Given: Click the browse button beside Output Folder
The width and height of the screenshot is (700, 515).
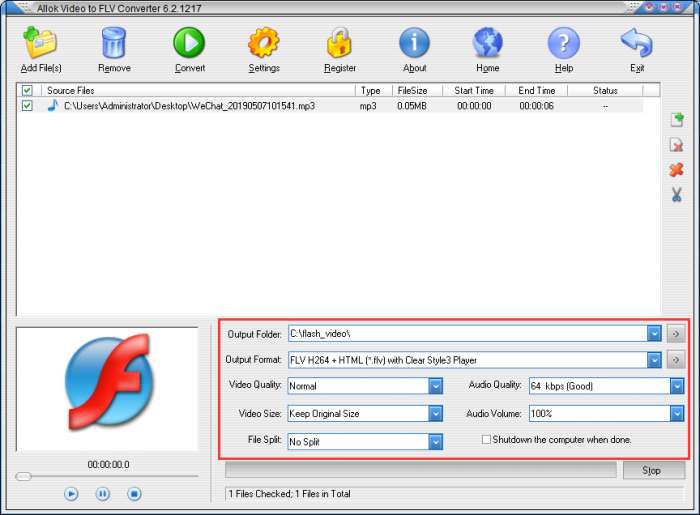Looking at the screenshot, I should (x=676, y=334).
